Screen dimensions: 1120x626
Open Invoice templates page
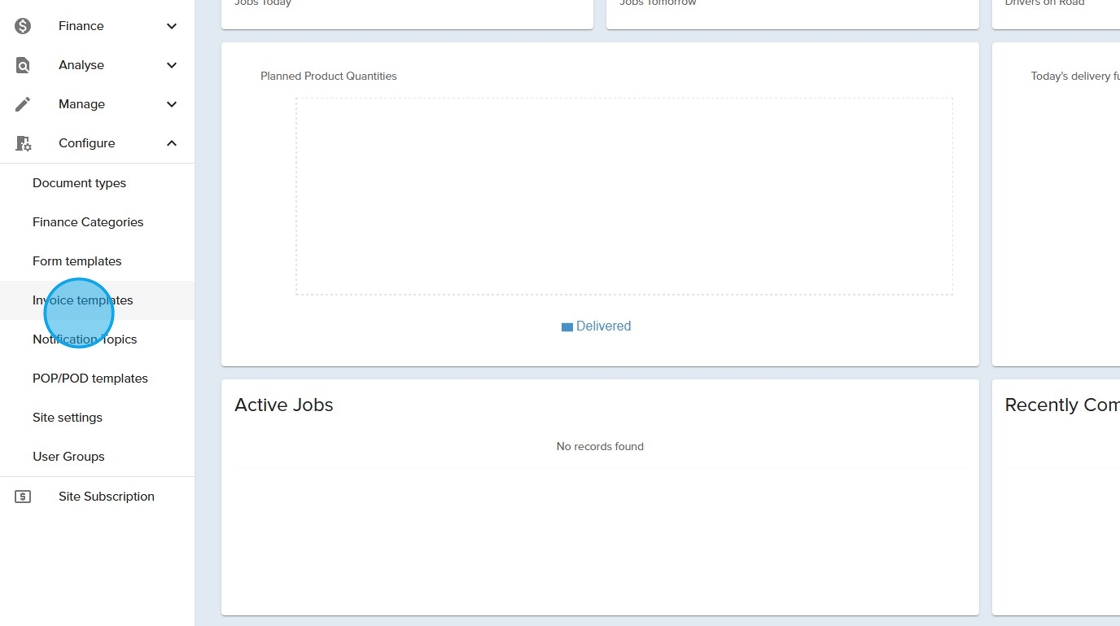(x=83, y=300)
